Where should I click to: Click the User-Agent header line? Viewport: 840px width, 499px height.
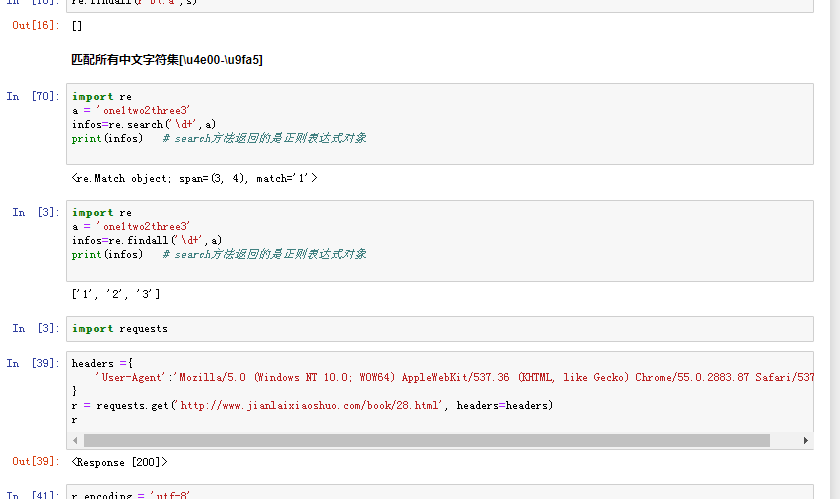tap(450, 377)
